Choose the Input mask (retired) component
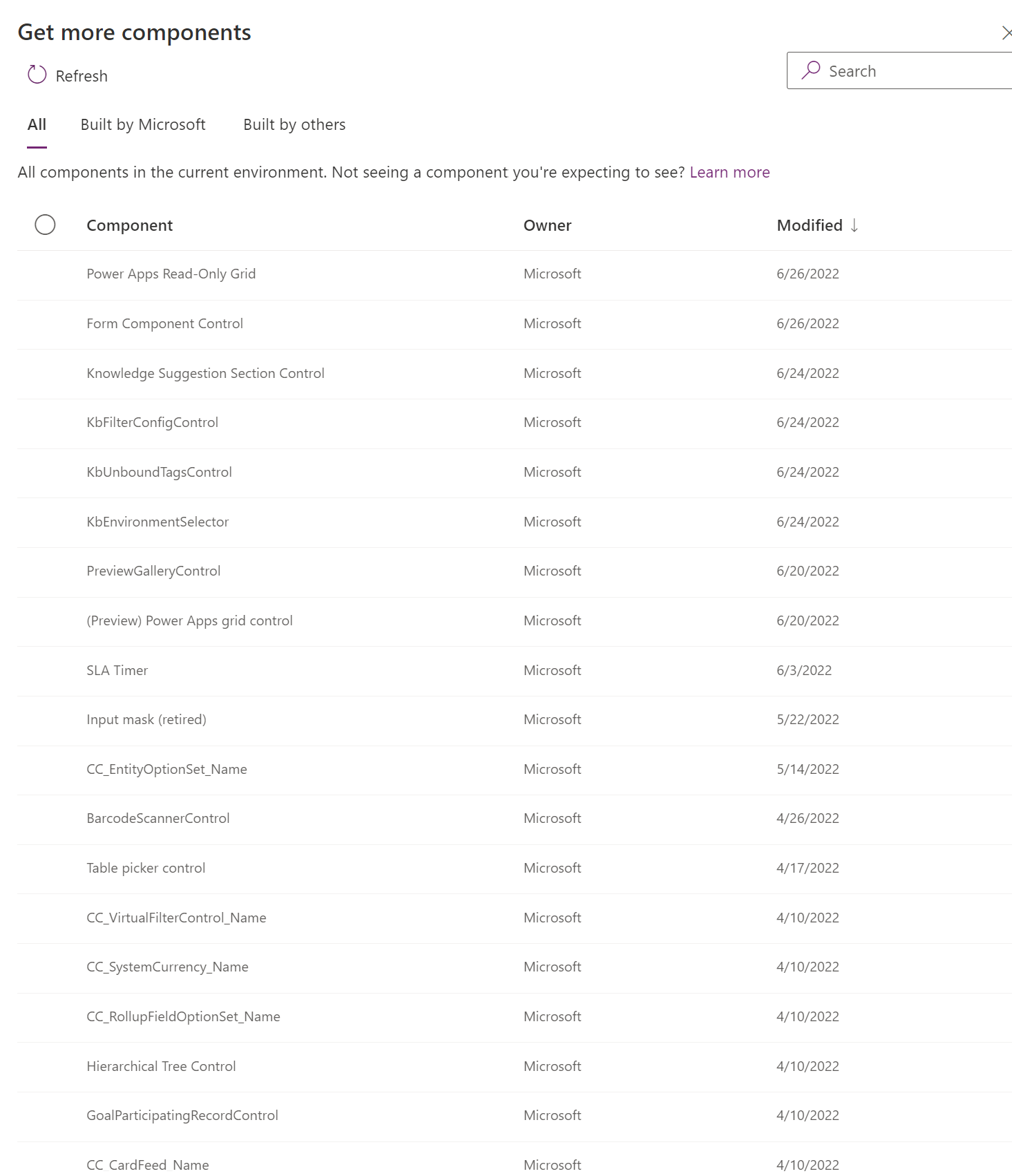Viewport: 1012px width, 1176px height. click(146, 719)
